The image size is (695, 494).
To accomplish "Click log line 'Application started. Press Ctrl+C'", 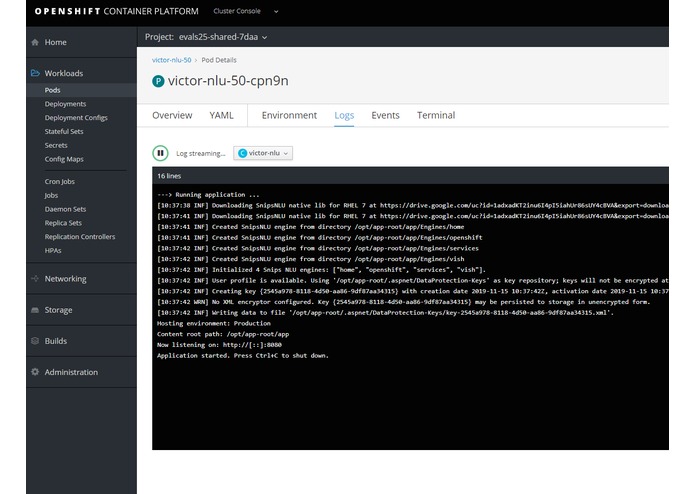I will tap(243, 355).
